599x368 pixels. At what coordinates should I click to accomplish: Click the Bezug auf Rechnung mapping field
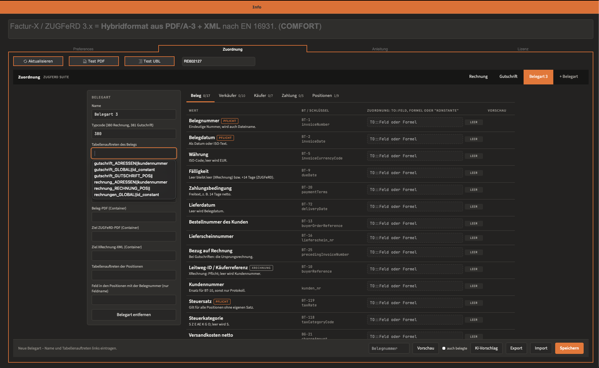414,252
